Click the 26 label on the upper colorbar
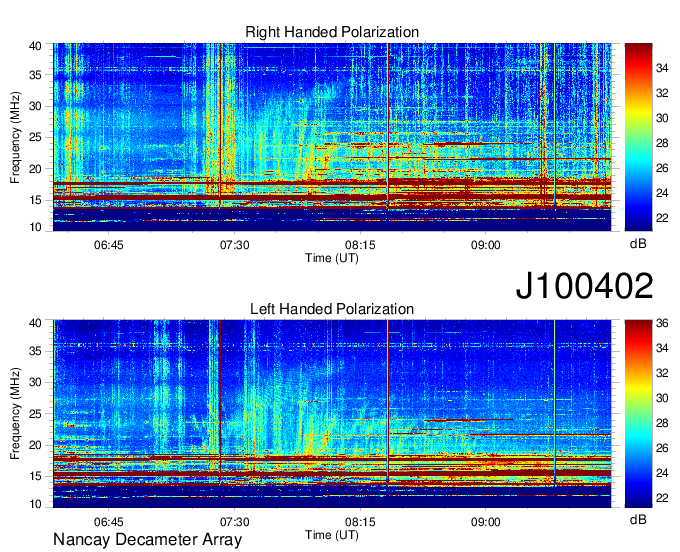Viewport: 680px width, 552px height. click(662, 168)
